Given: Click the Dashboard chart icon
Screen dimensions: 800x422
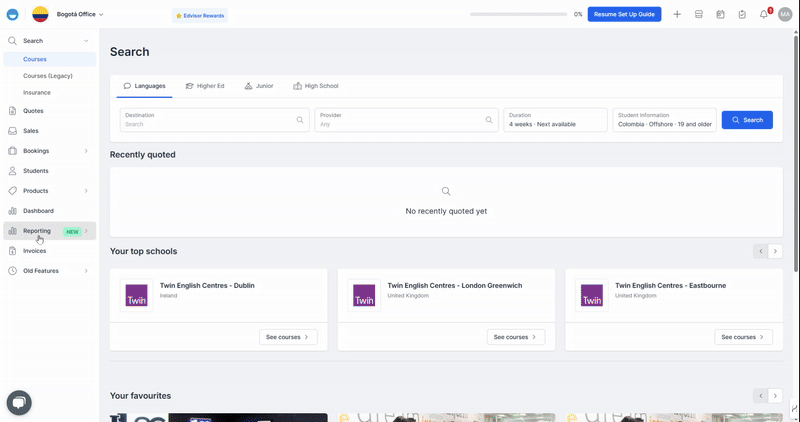Looking at the screenshot, I should click(x=12, y=211).
